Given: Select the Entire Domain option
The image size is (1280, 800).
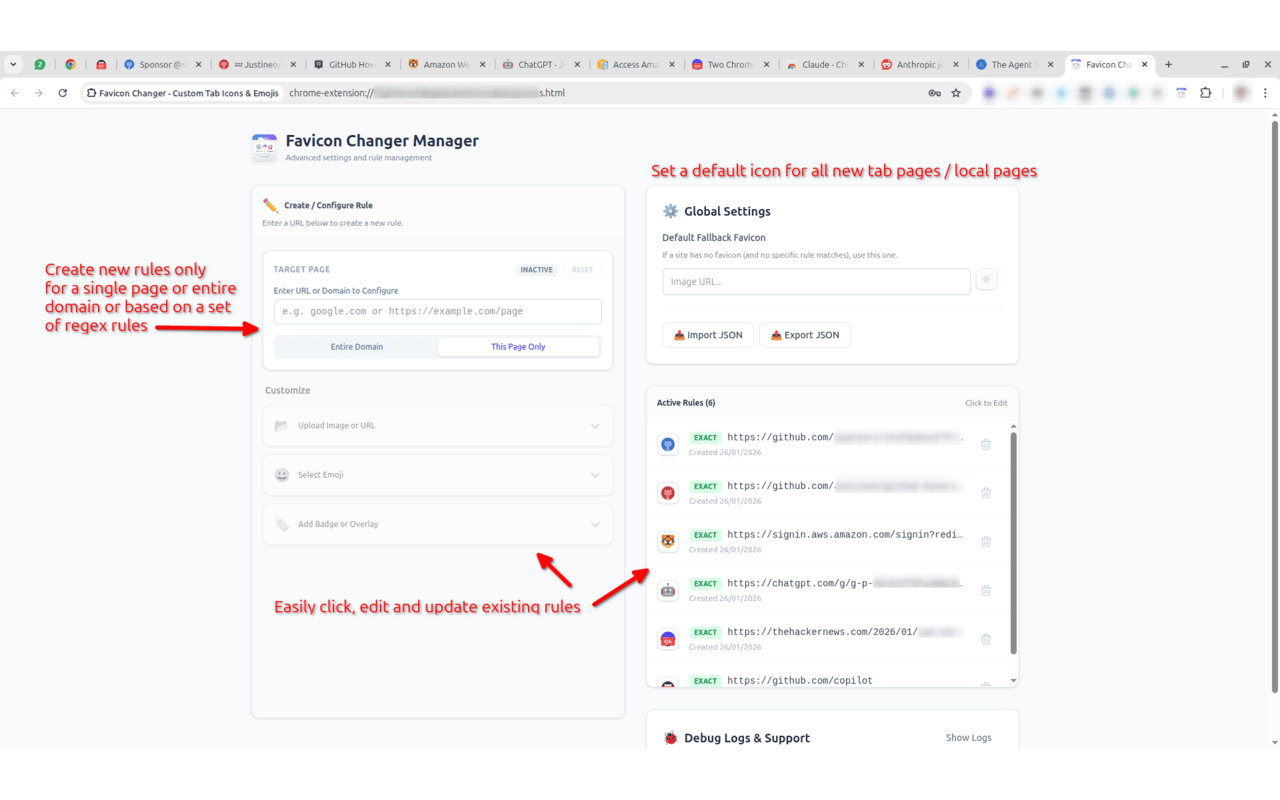Looking at the screenshot, I should tap(357, 347).
